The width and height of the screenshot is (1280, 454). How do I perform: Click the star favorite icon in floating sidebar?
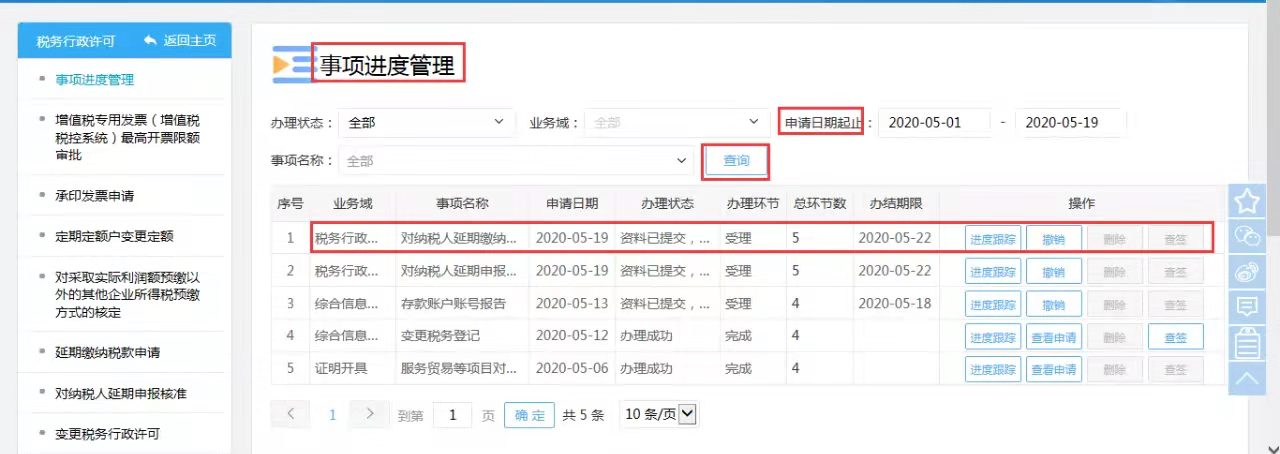tap(1246, 202)
